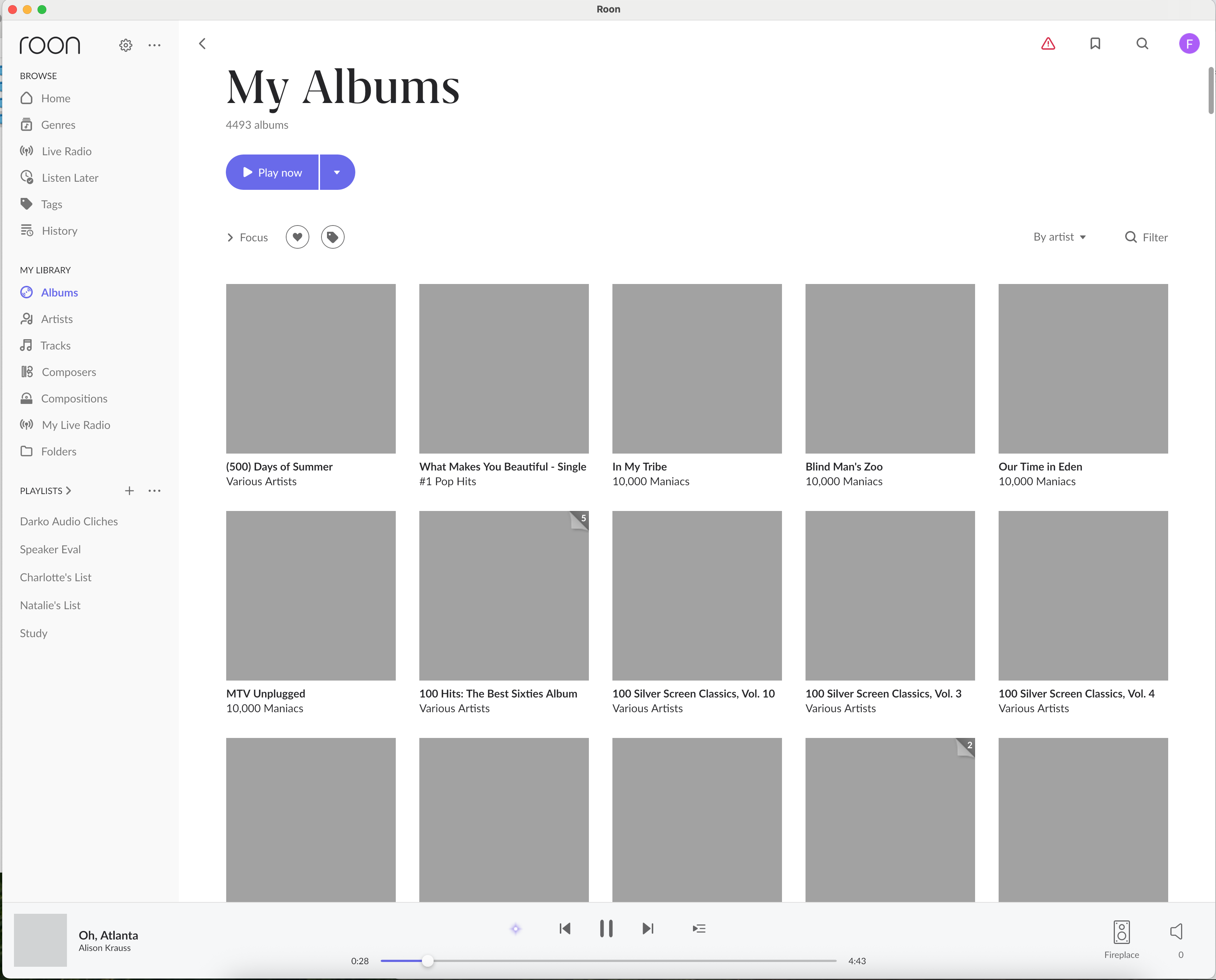1216x980 pixels.
Task: Open the now playing album art
Action: 41,940
